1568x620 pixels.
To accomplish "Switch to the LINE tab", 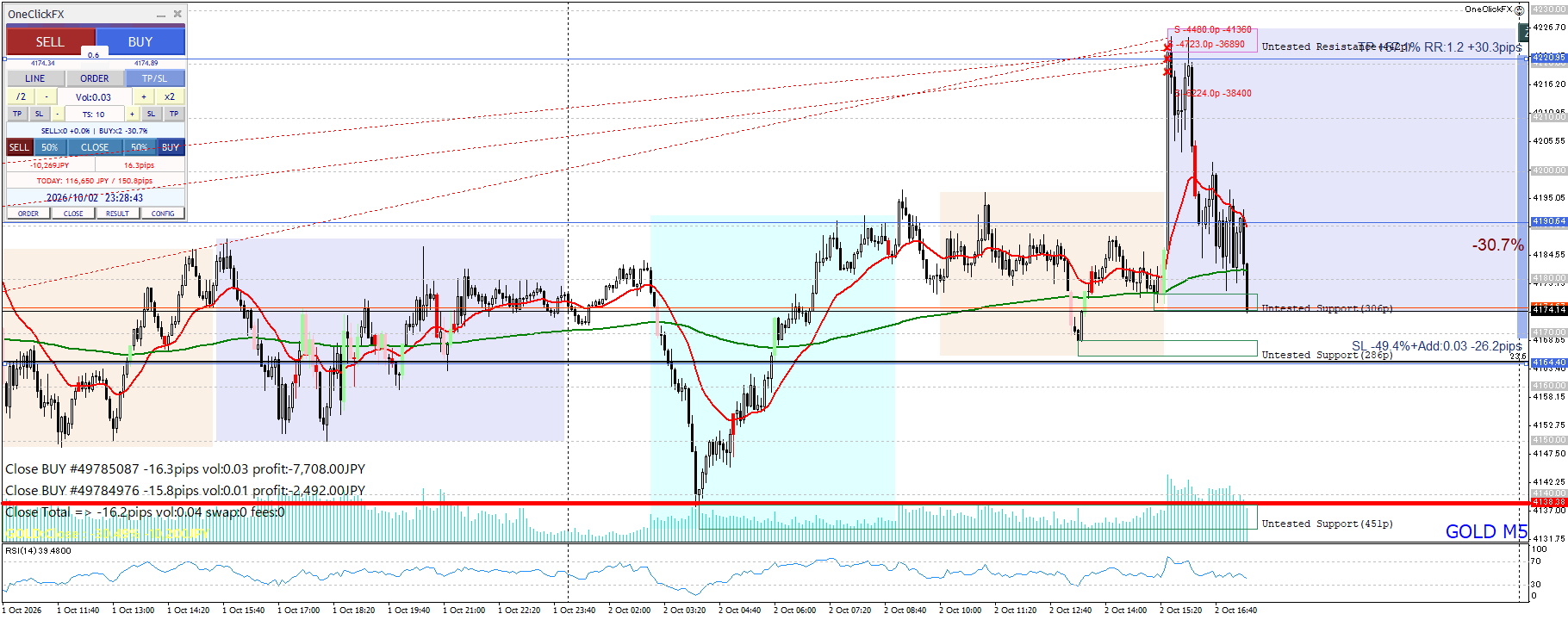I will pyautogui.click(x=35, y=78).
